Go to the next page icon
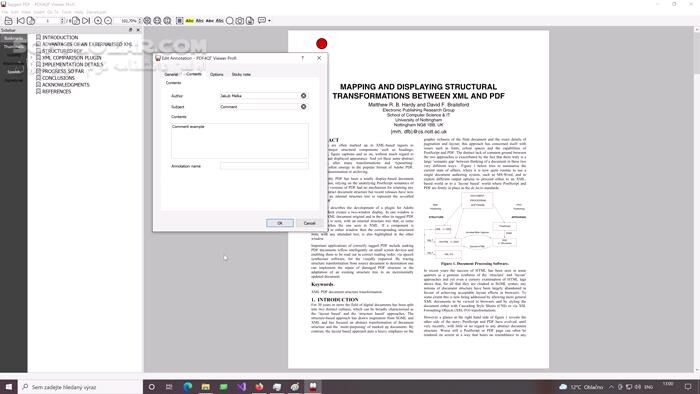Screen dimensions: 700x394 click(76, 21)
